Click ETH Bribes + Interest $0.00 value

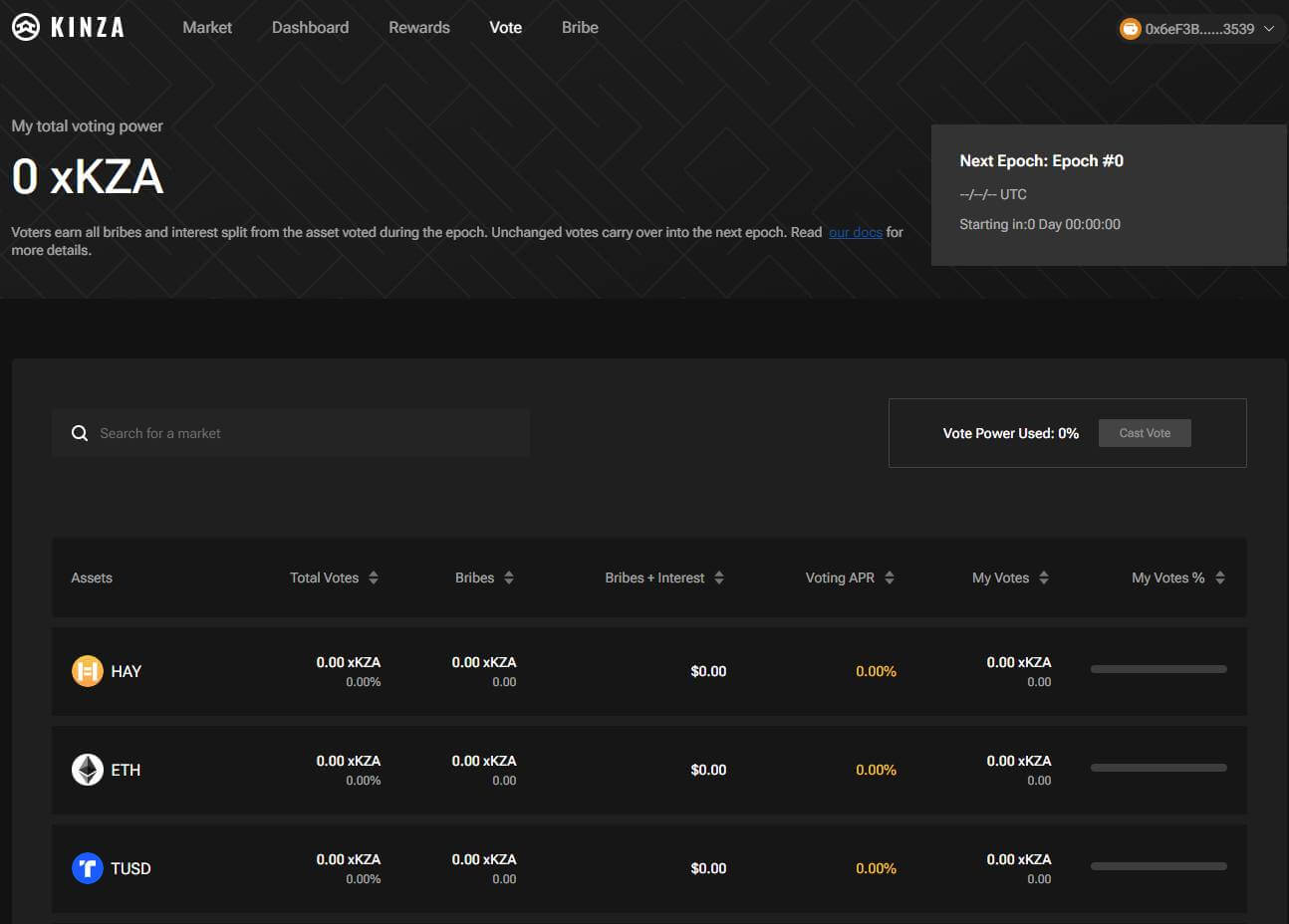708,770
